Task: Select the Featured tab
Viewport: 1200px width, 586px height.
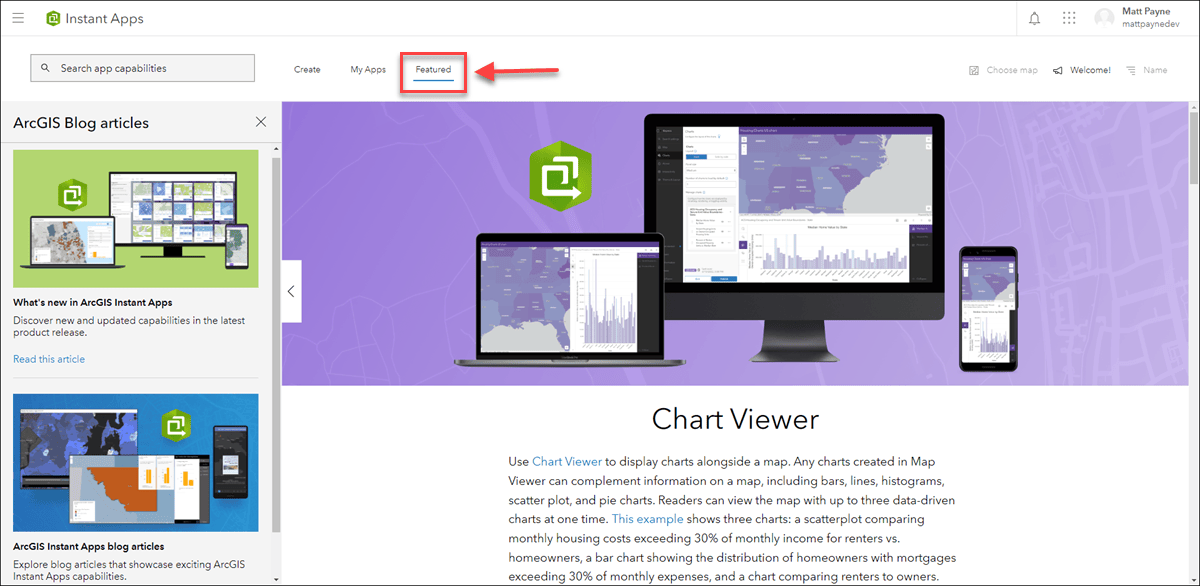Action: [x=434, y=69]
